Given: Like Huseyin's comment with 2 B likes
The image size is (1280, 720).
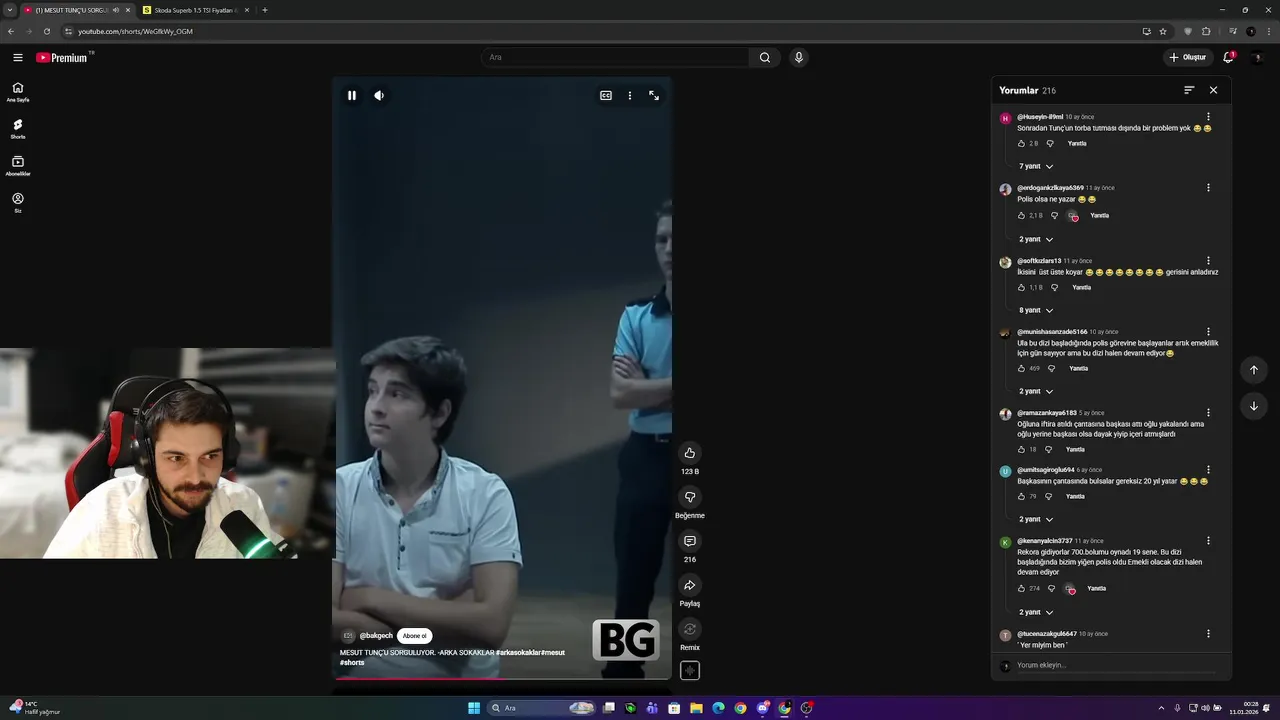Looking at the screenshot, I should tap(1021, 143).
